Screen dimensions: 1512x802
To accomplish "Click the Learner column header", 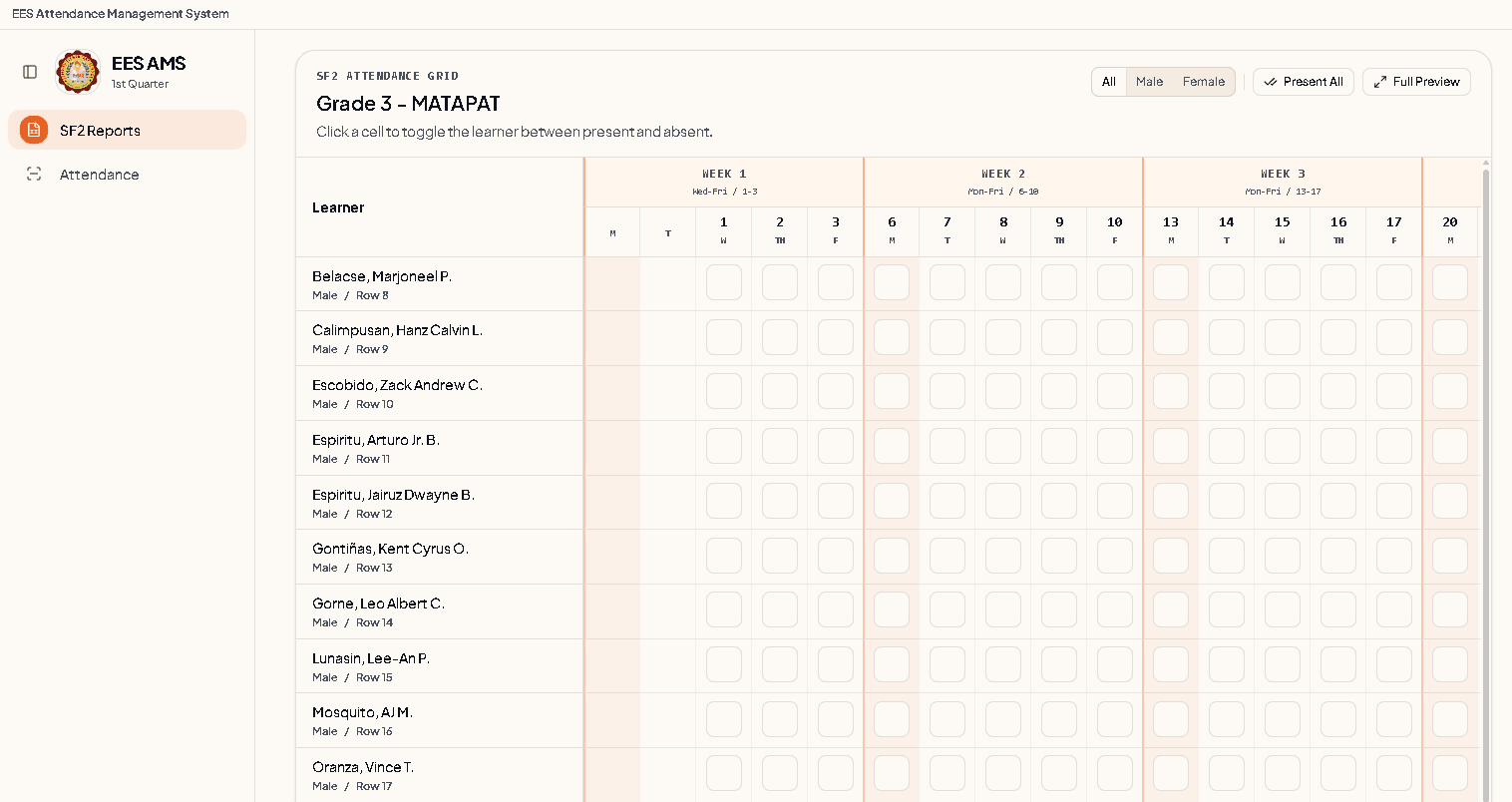I will pyautogui.click(x=440, y=207).
